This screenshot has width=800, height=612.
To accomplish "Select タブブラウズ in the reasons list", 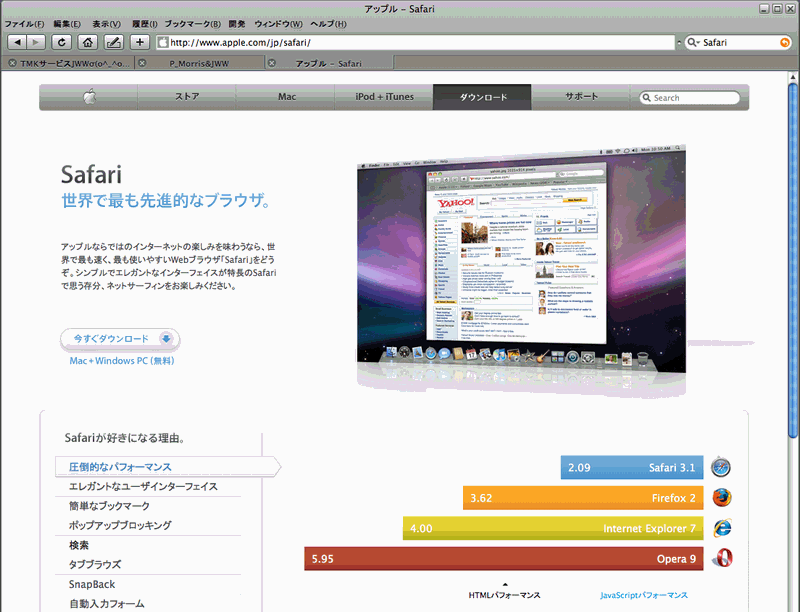I will (95, 565).
